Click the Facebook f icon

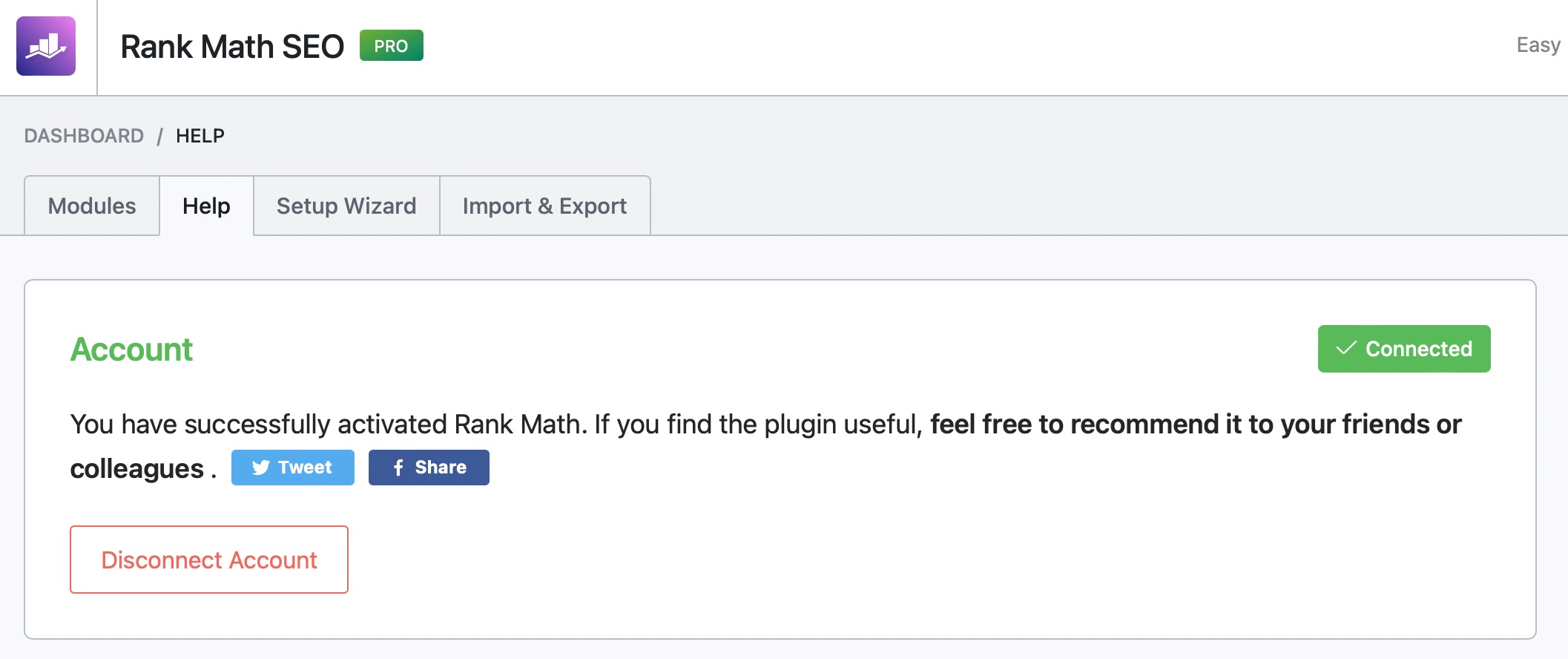point(398,468)
